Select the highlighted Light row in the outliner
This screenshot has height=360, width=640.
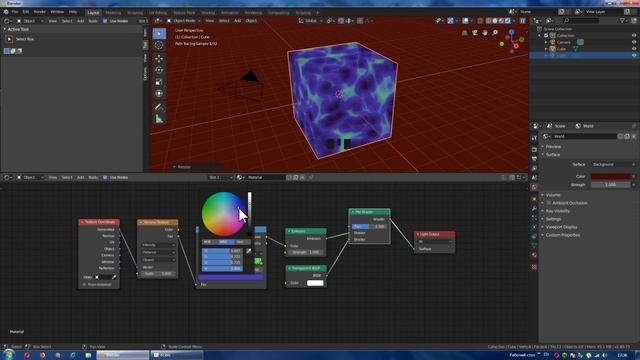click(584, 55)
